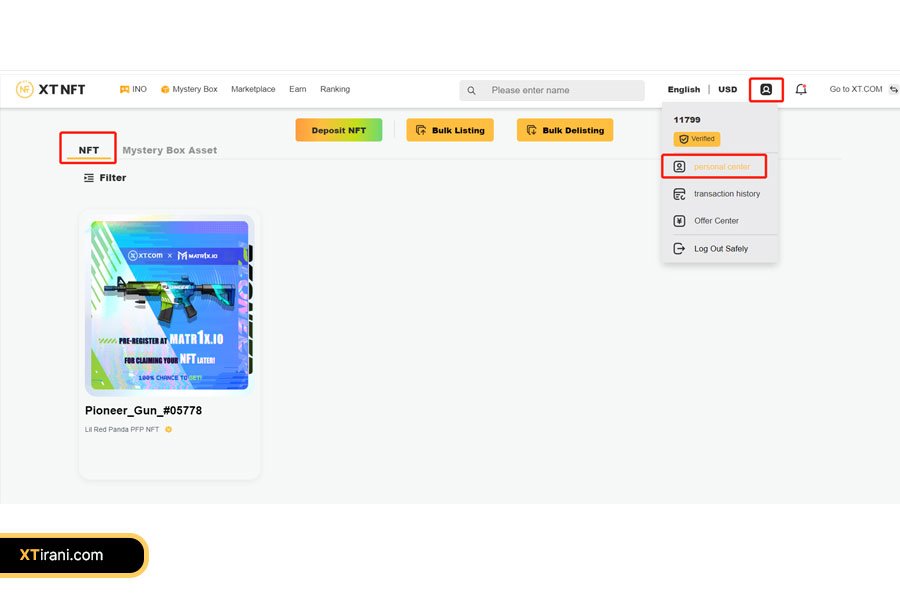900x600 pixels.
Task: Select personal center from account menu
Action: click(721, 167)
